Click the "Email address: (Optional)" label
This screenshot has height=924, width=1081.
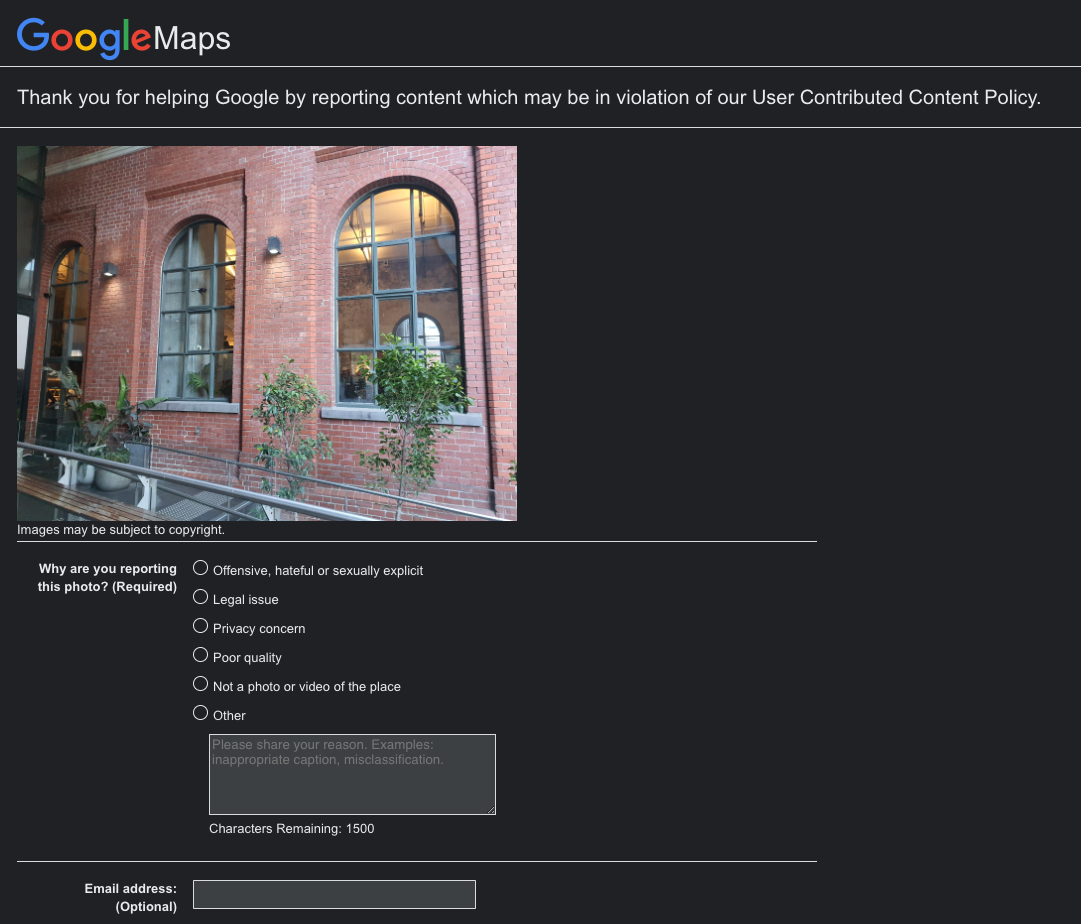click(x=130, y=897)
